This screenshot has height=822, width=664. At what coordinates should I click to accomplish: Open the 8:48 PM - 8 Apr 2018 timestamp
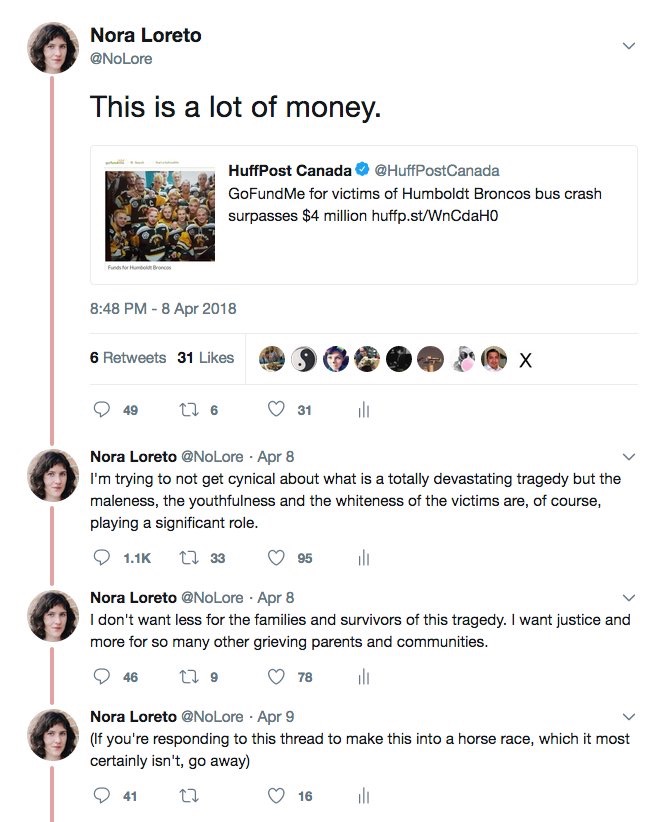click(x=163, y=308)
